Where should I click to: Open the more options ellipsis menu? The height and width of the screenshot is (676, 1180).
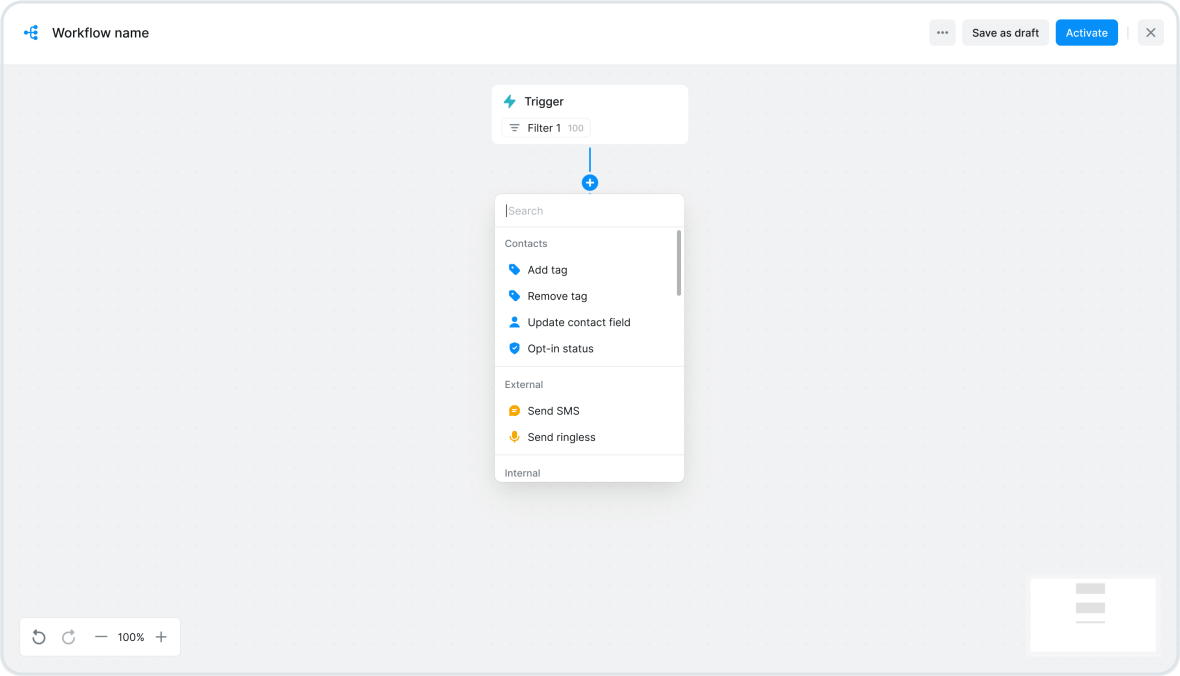(941, 32)
